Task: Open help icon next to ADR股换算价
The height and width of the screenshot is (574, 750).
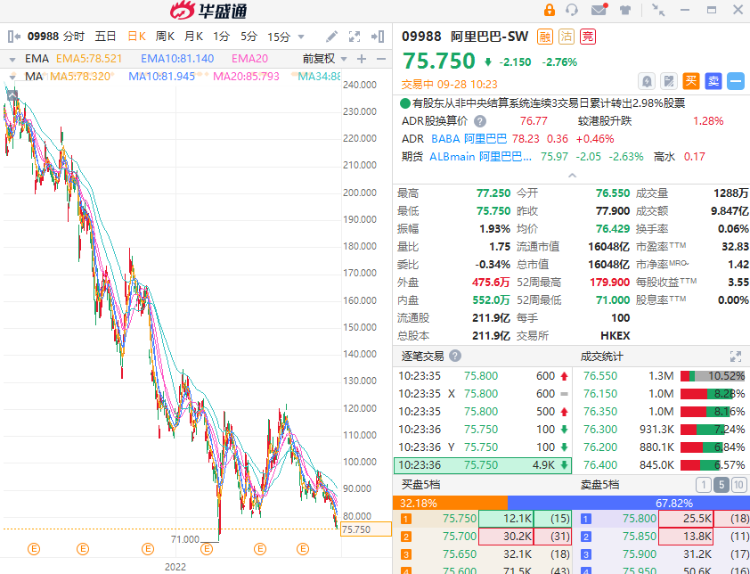Action: pos(480,121)
